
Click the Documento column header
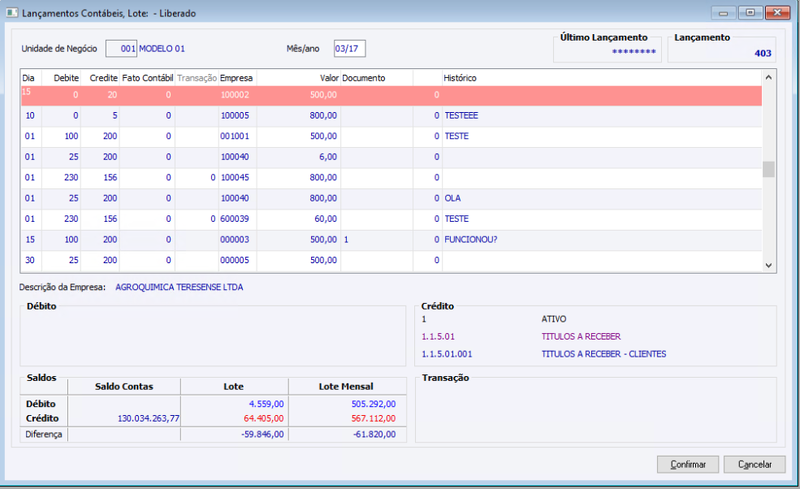coord(364,78)
